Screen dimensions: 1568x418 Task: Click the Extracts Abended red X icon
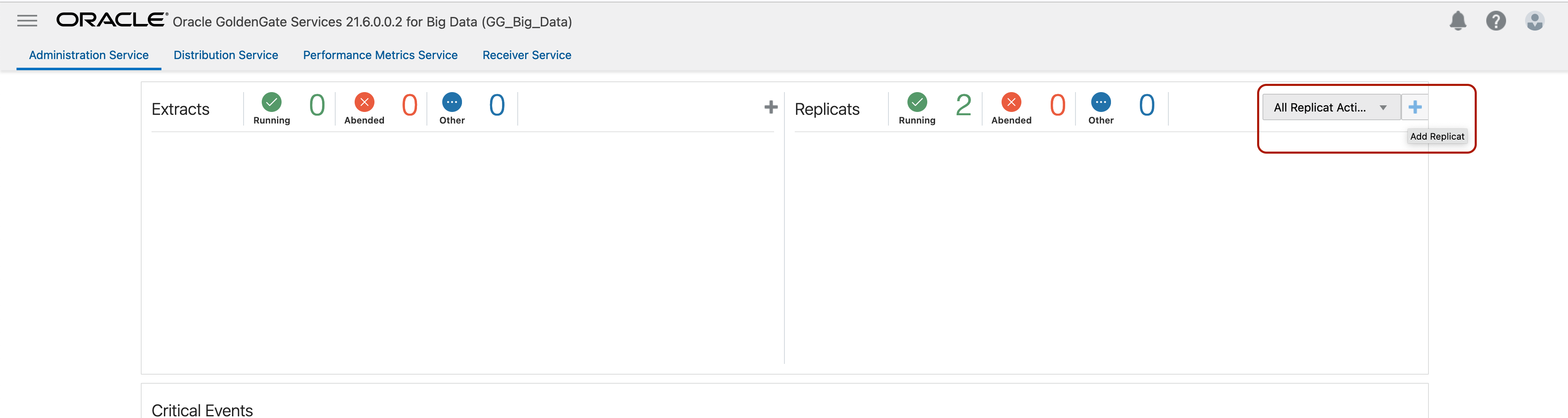[x=364, y=102]
